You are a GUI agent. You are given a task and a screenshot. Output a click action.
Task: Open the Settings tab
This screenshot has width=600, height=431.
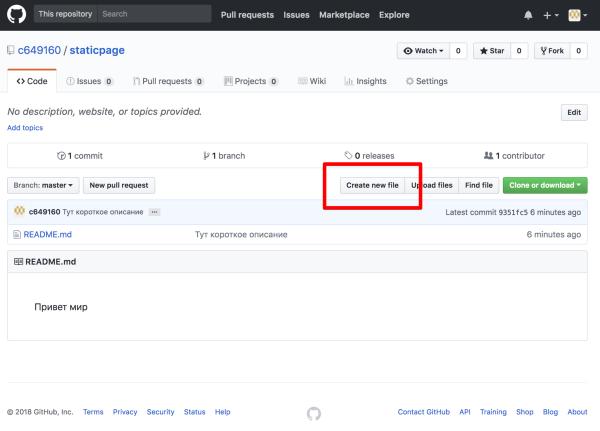point(427,81)
